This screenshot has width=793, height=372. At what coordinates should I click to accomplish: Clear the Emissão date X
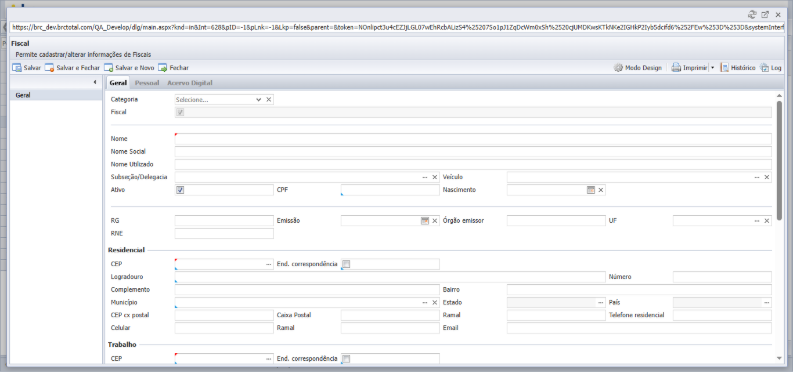tap(434, 221)
